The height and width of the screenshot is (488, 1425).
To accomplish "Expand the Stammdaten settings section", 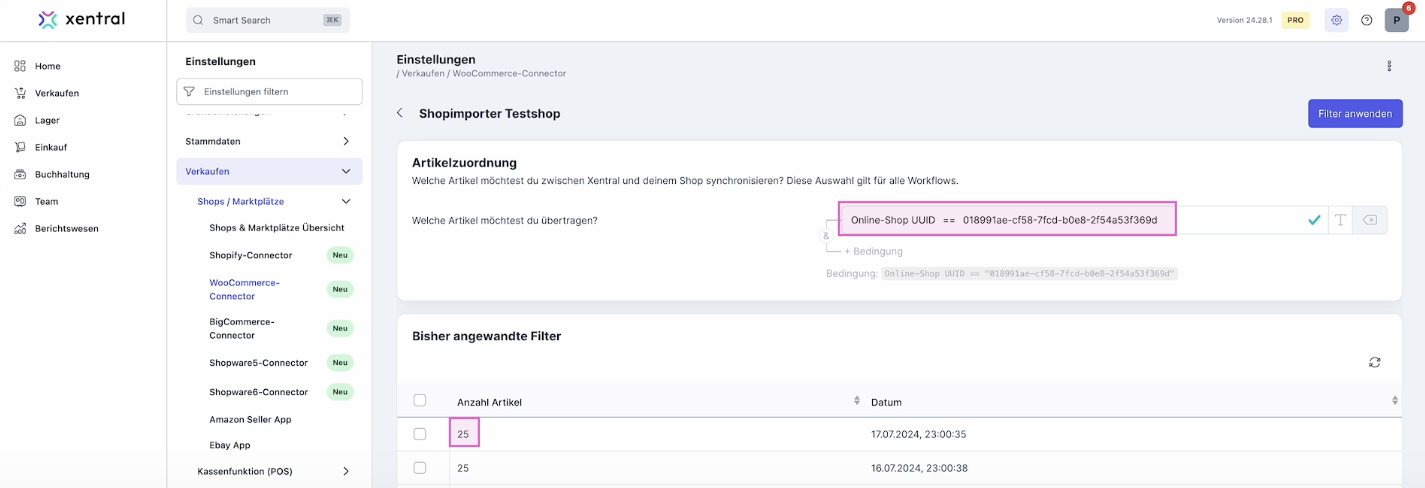I will (346, 141).
